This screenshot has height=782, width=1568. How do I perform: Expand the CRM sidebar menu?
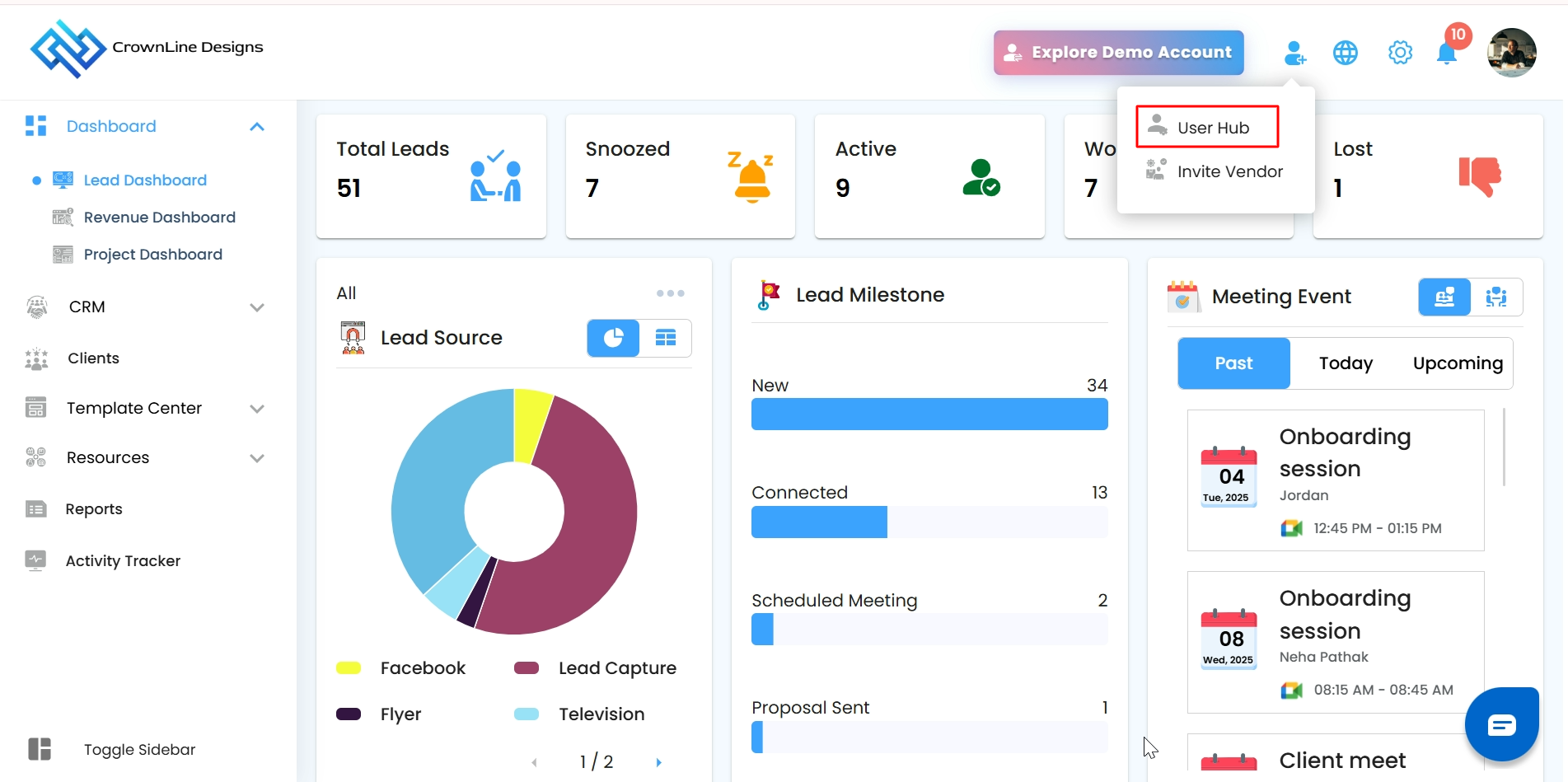[257, 307]
